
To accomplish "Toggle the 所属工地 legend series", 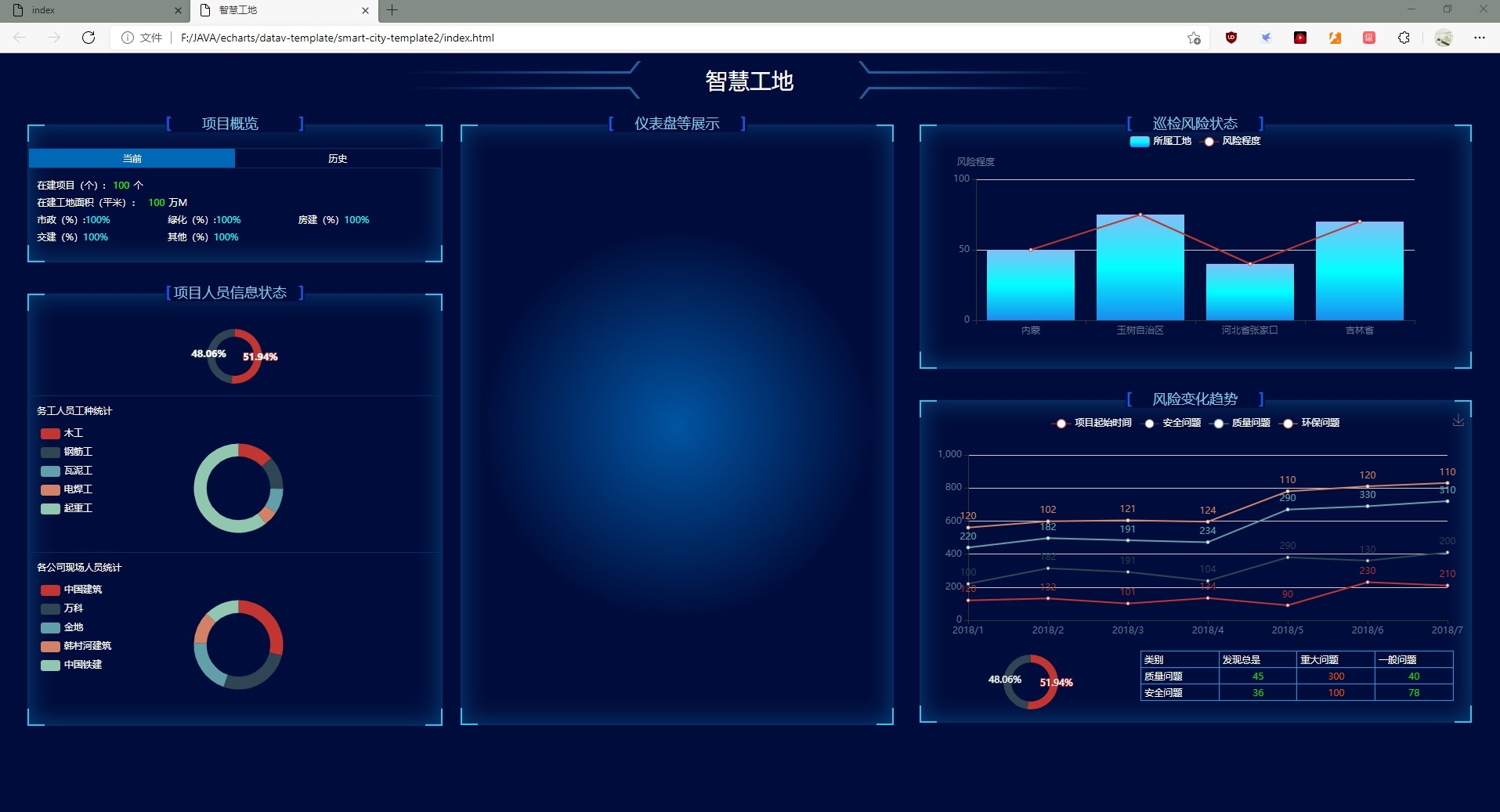I will [1161, 141].
